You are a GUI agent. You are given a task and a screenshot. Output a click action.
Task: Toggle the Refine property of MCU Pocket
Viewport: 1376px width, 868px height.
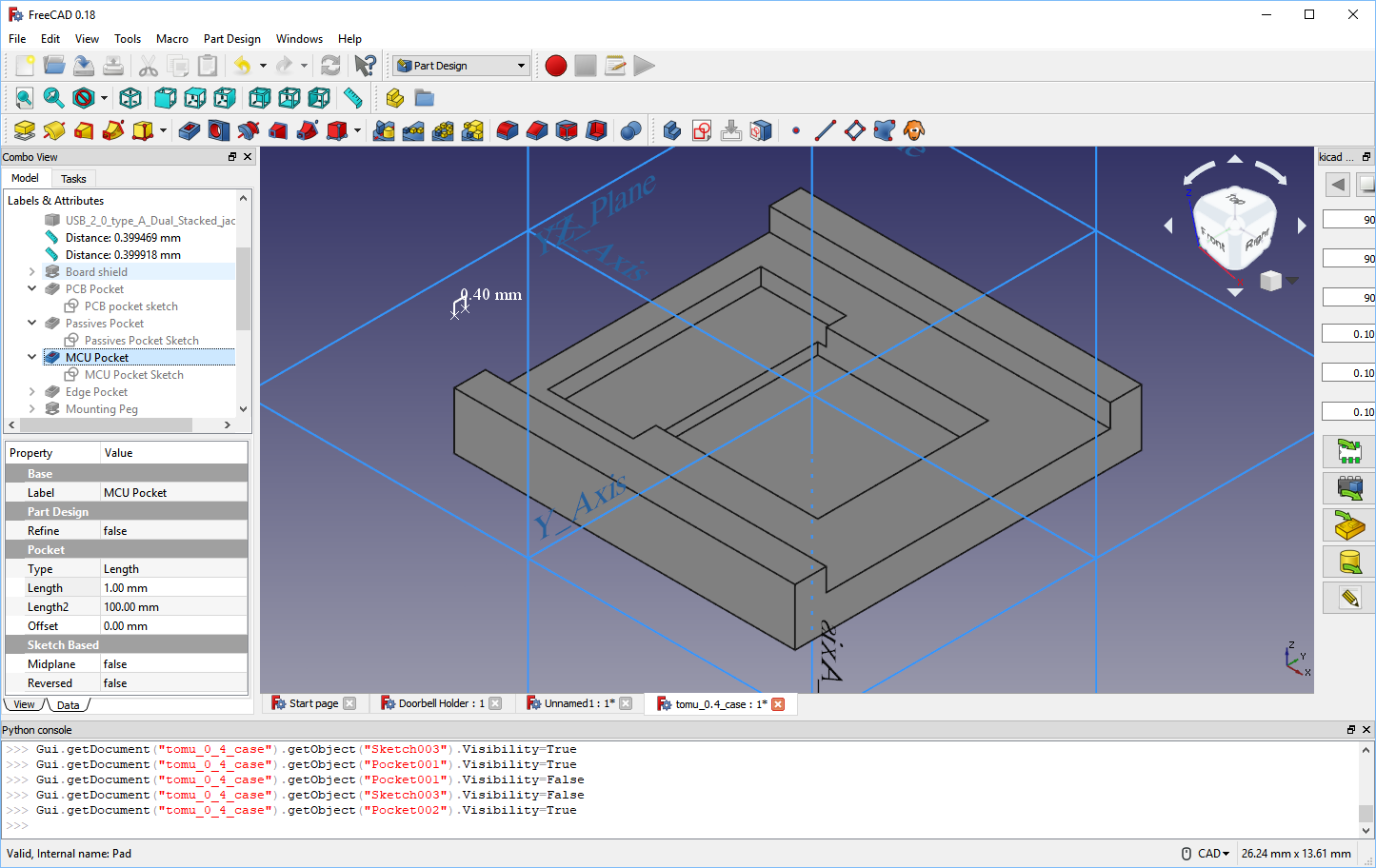[173, 530]
